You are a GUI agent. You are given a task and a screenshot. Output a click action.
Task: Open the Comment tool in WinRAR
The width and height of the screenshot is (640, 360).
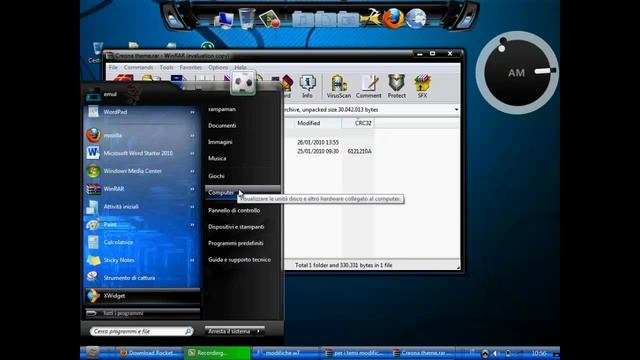[368, 86]
